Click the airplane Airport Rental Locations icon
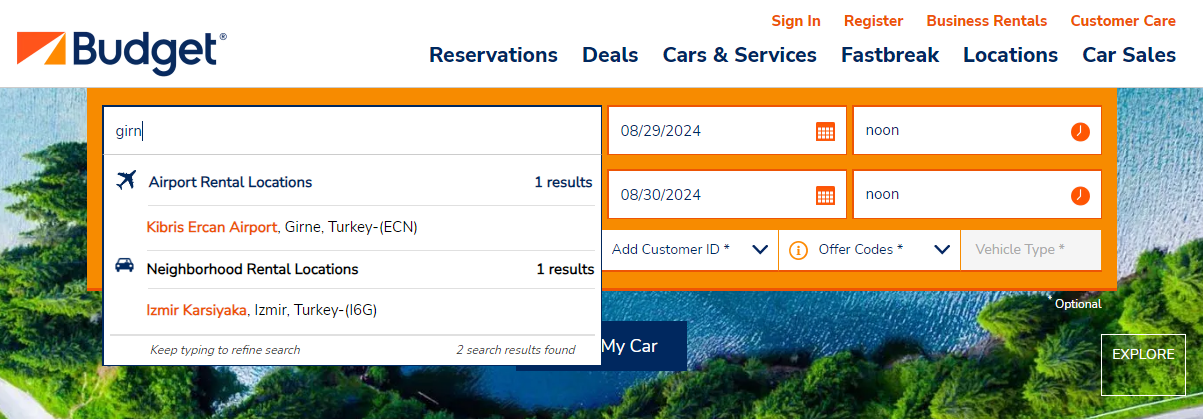Viewport: 1203px width, 419px height. tap(126, 181)
